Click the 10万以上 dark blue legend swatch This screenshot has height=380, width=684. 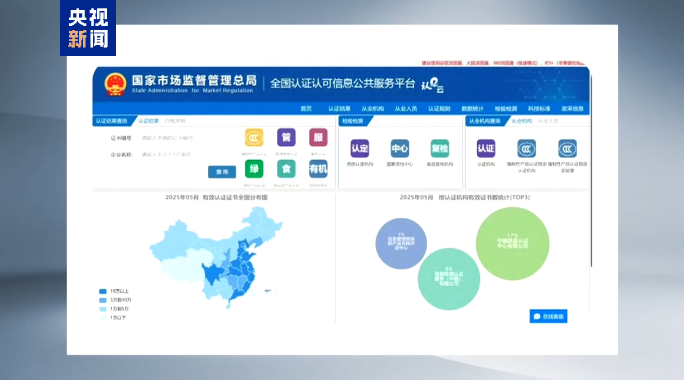[103, 291]
